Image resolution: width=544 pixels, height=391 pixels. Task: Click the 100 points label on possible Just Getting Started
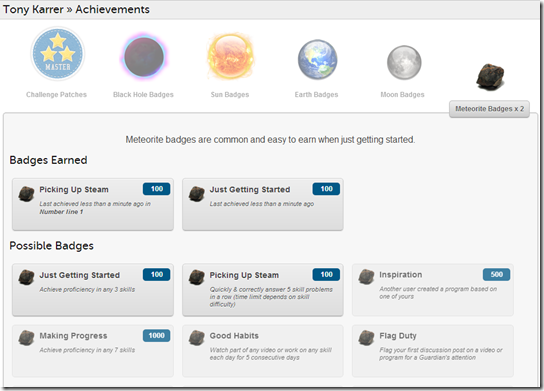[156, 274]
